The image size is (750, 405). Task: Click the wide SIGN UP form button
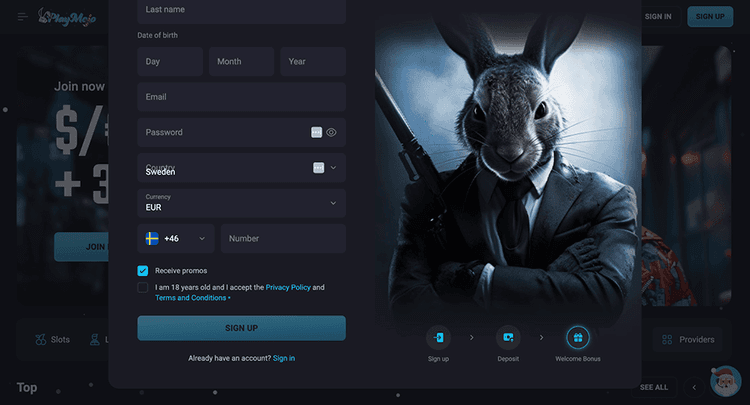click(242, 328)
